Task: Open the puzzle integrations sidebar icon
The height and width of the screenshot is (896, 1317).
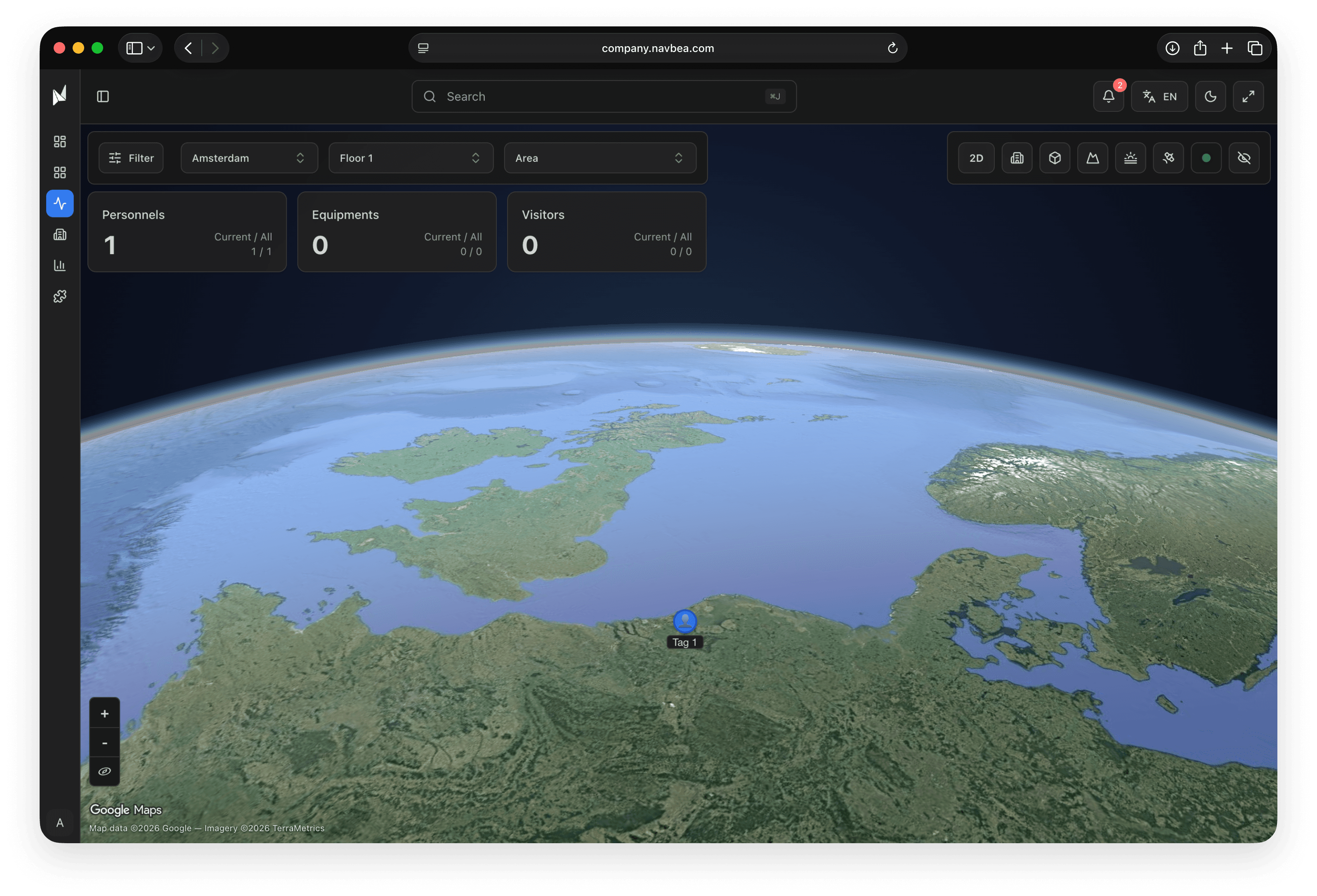Action: (x=59, y=297)
